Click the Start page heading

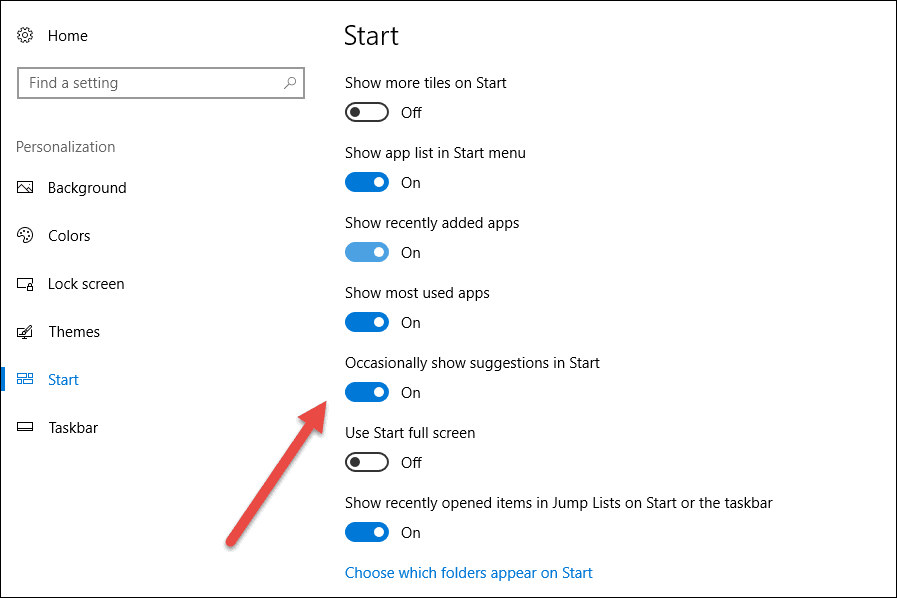tap(371, 35)
